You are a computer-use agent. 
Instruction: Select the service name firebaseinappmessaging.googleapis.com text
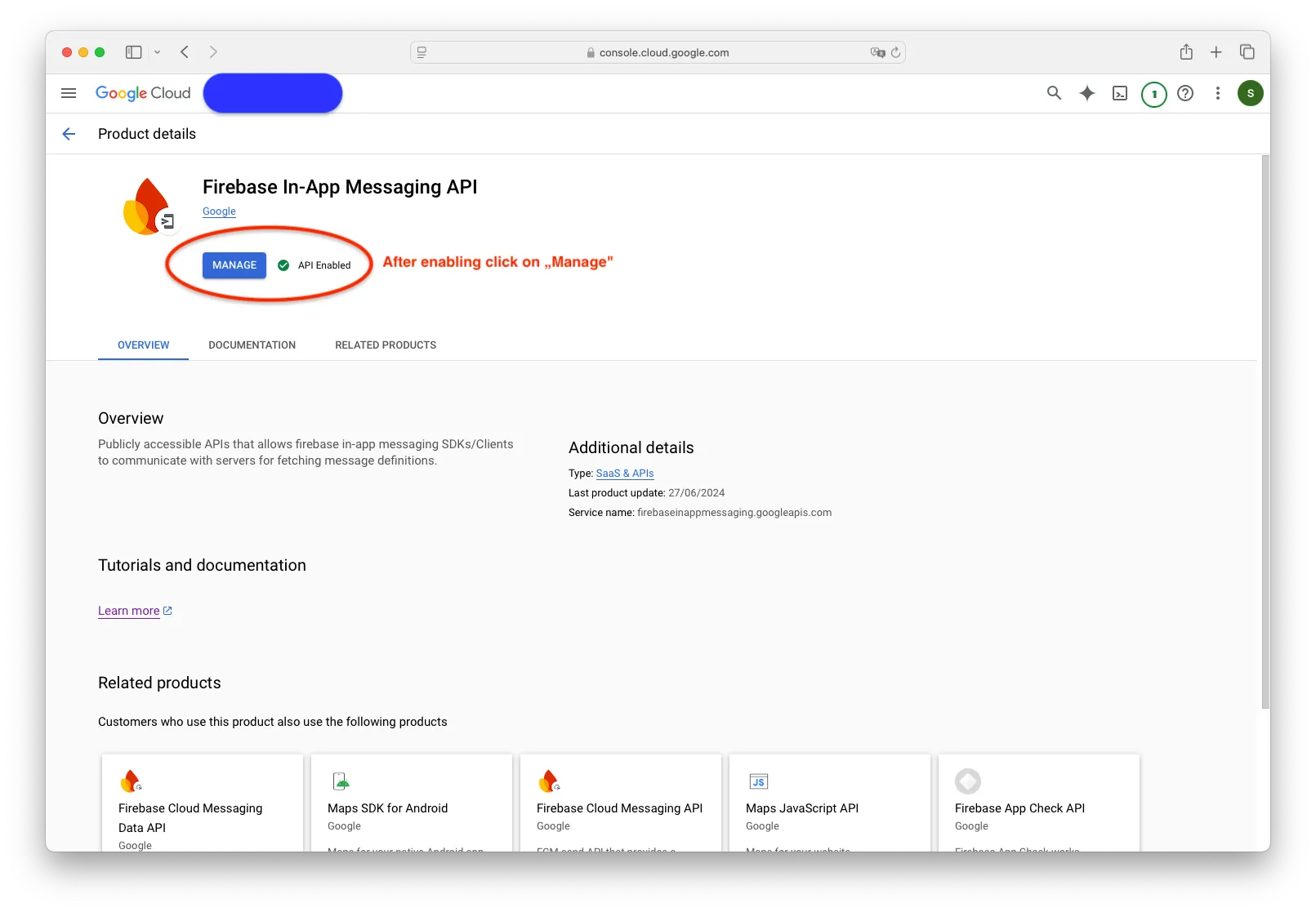[x=734, y=513]
